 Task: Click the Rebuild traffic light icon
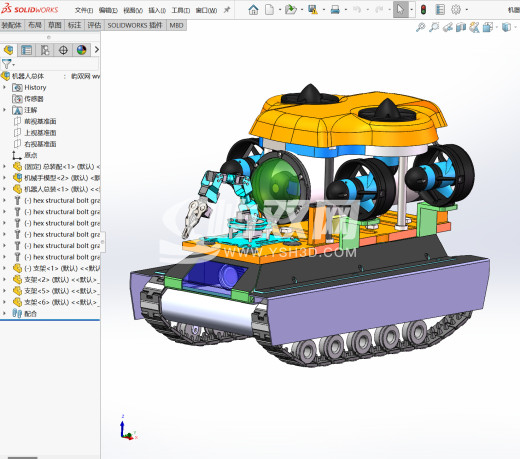423,10
